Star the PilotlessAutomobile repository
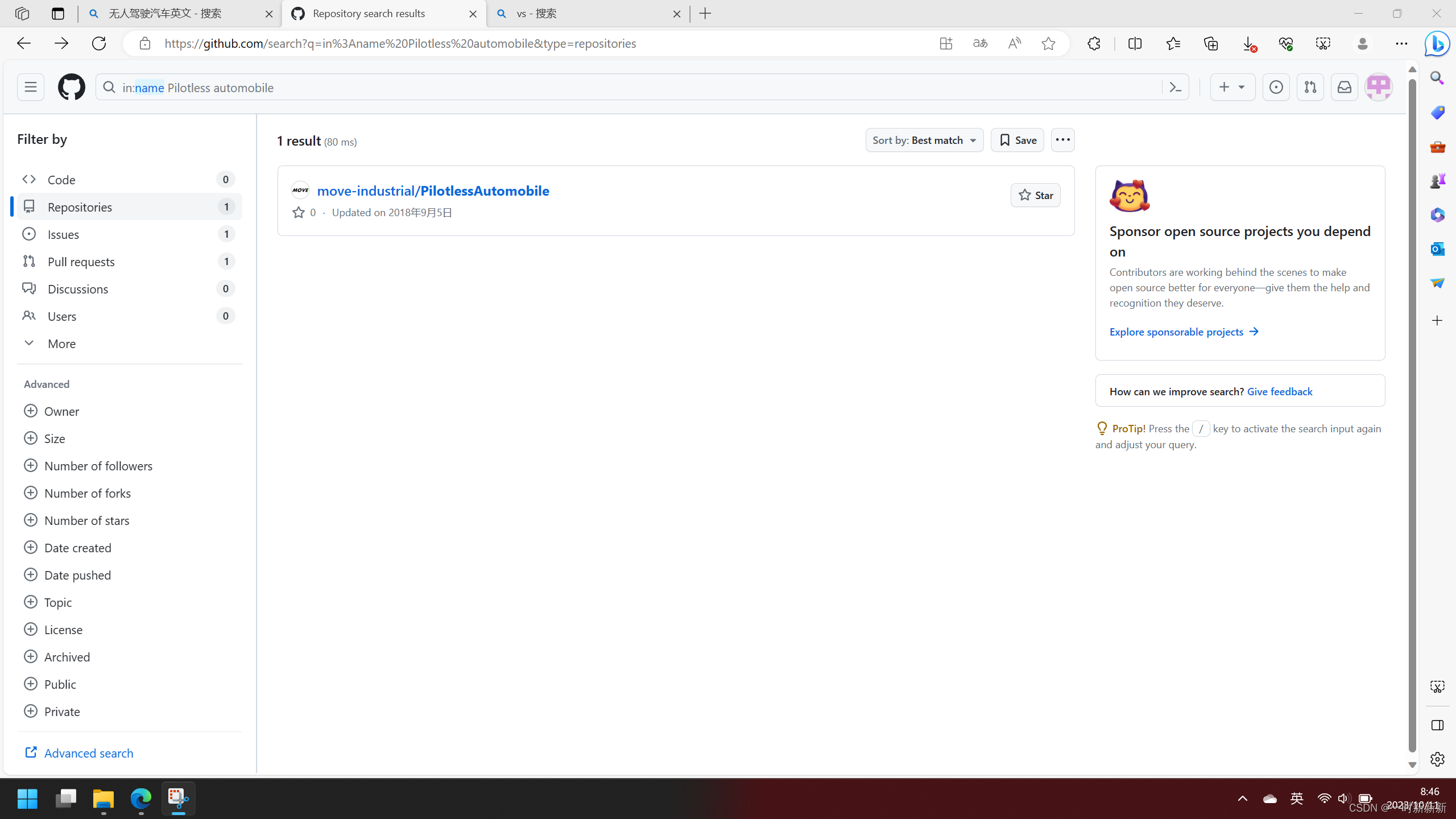Screen dimensions: 1456x819 pyautogui.click(x=1035, y=195)
